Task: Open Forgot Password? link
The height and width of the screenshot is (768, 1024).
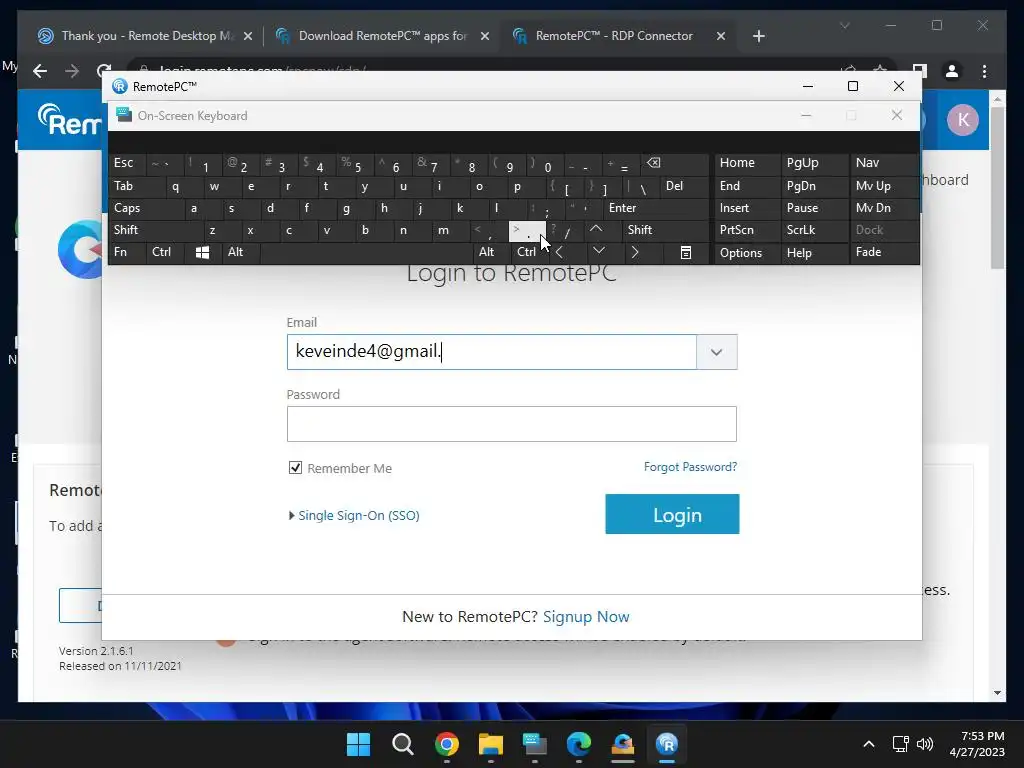Action: click(690, 467)
